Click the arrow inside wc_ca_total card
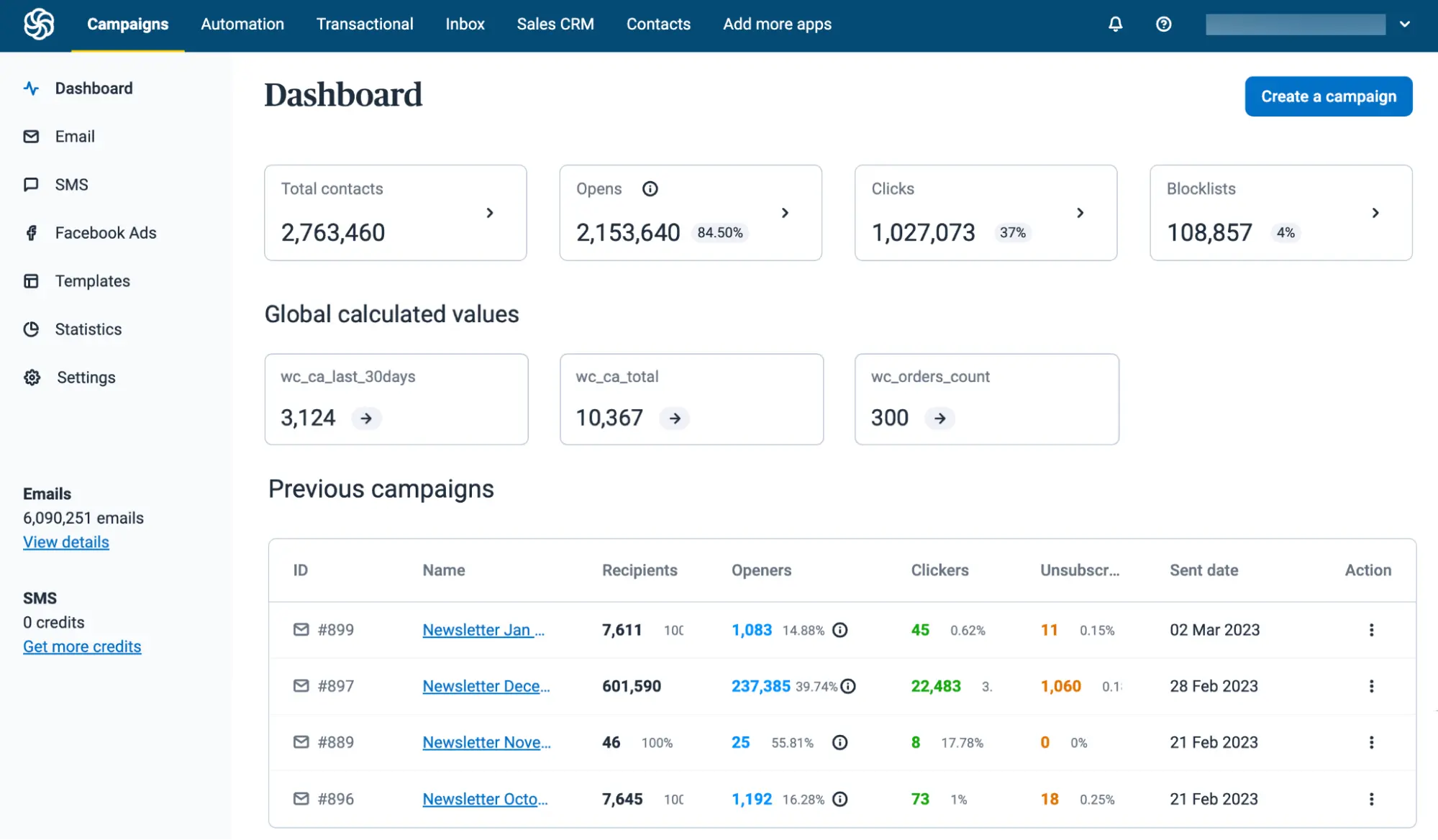This screenshot has height=840, width=1438. (x=674, y=418)
